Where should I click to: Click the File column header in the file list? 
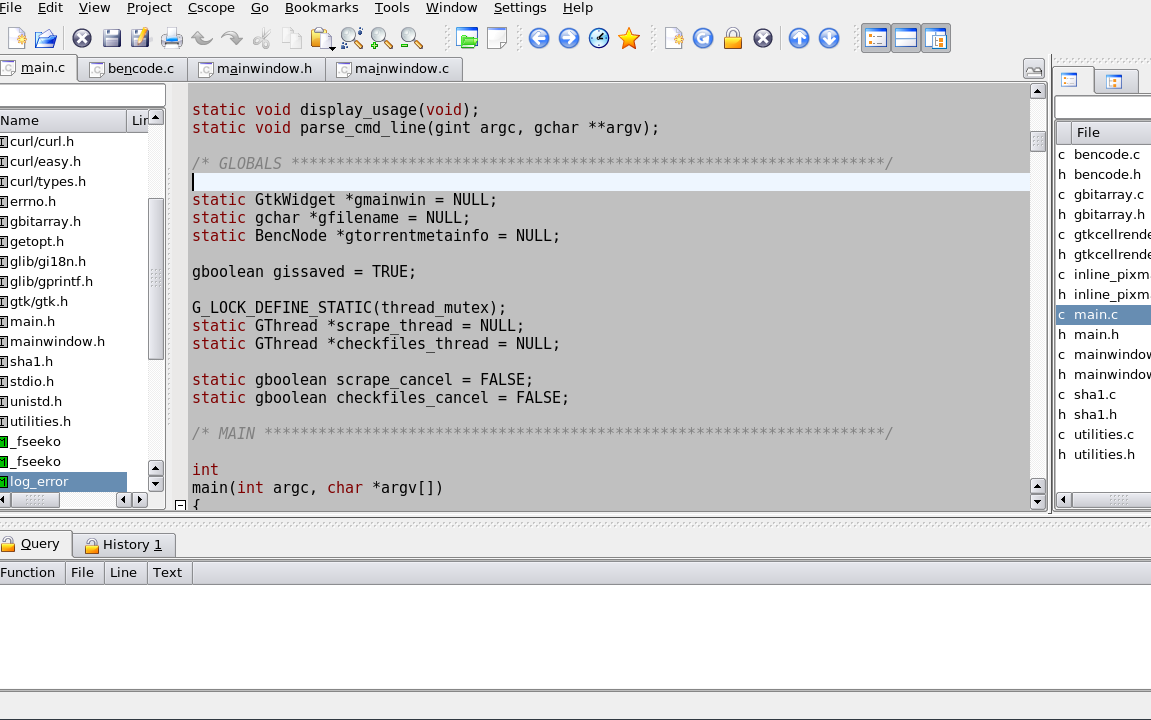pyautogui.click(x=1111, y=133)
